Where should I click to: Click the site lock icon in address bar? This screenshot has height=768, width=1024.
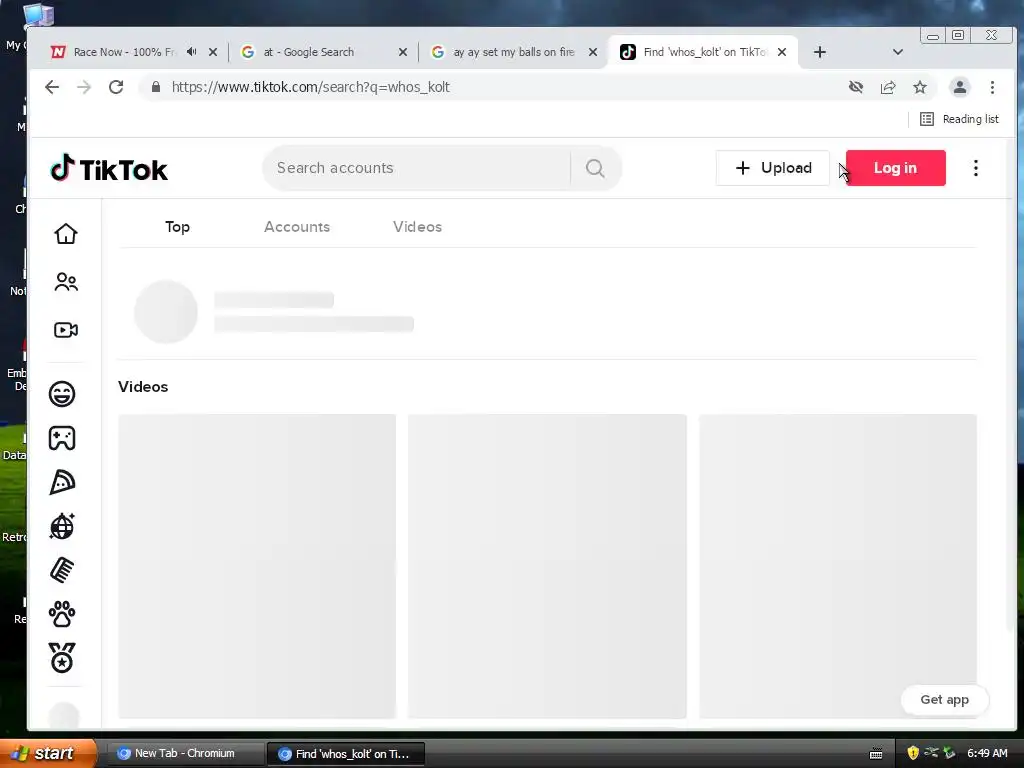[155, 87]
